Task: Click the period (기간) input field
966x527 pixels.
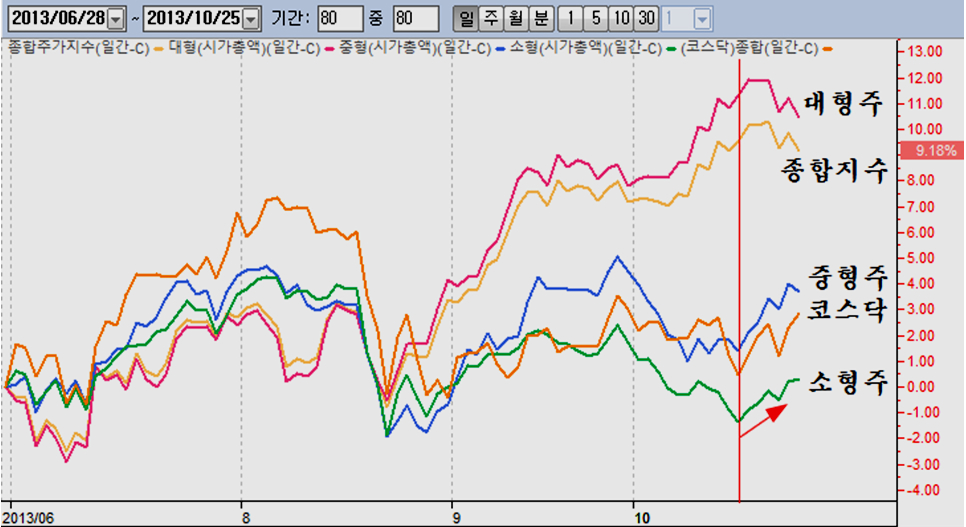Action: [x=339, y=18]
